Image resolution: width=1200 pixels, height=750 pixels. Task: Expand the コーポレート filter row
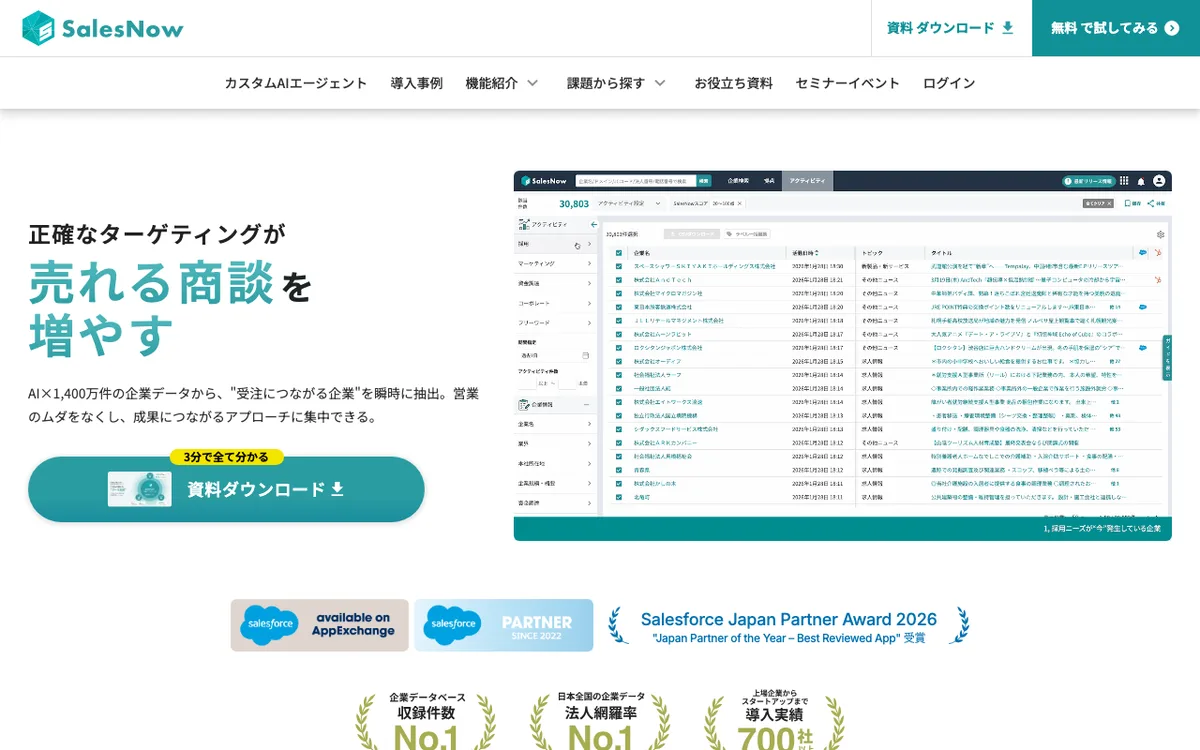(556, 303)
